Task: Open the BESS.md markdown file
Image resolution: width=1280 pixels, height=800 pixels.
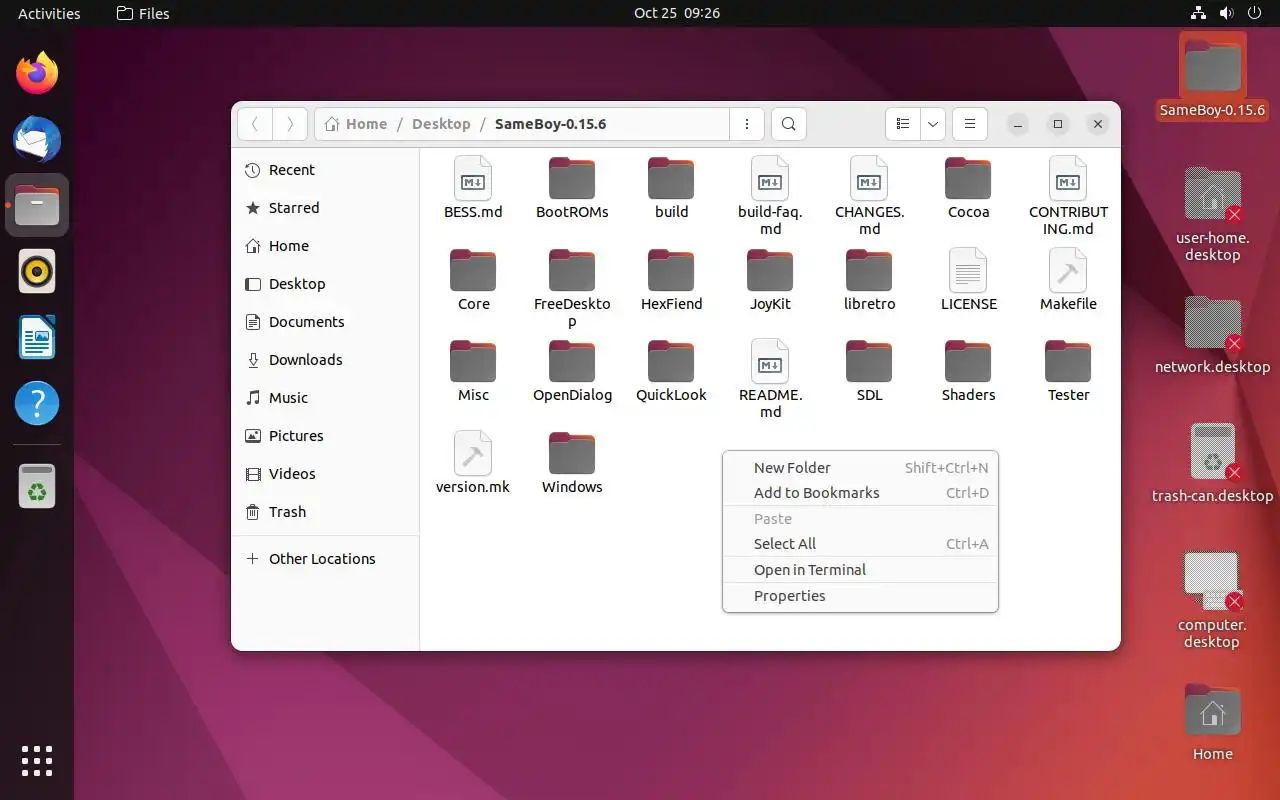Action: tap(473, 188)
